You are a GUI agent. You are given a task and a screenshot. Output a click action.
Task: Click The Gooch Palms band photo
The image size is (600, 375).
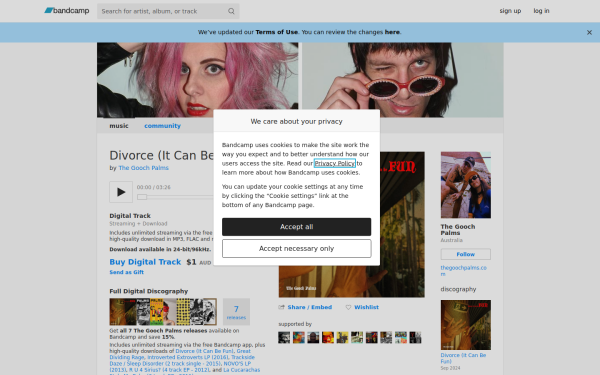[466, 185]
